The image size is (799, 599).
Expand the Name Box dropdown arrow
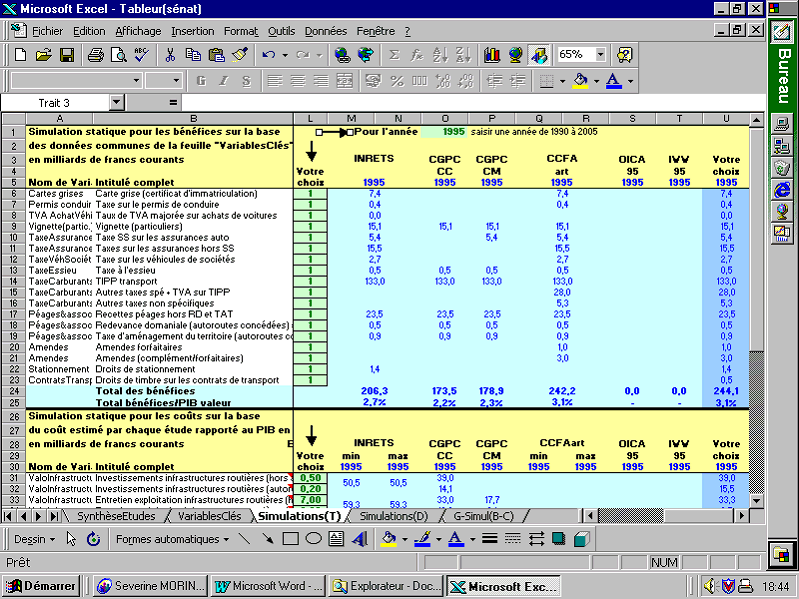point(116,103)
